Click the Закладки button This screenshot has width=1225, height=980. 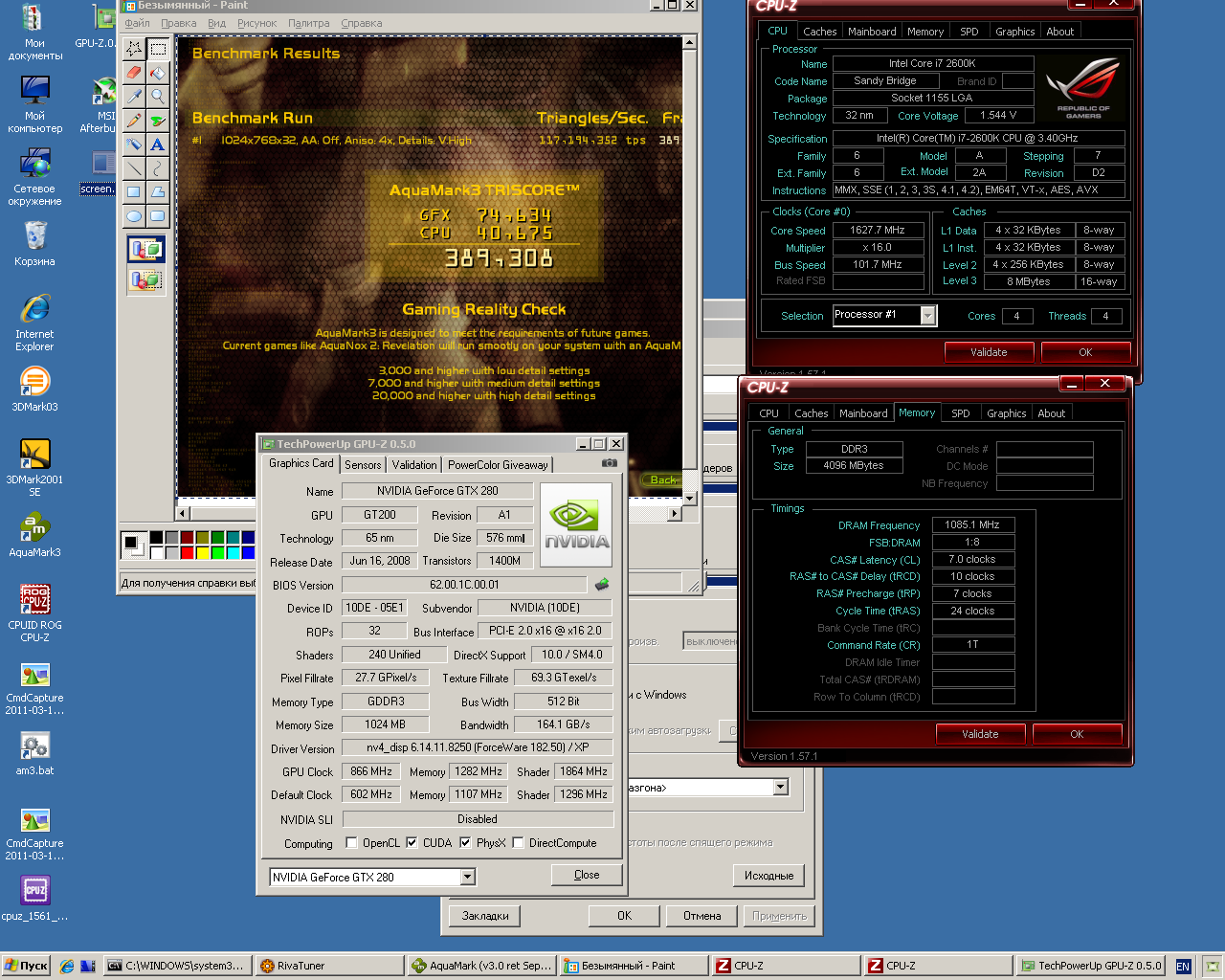[485, 916]
